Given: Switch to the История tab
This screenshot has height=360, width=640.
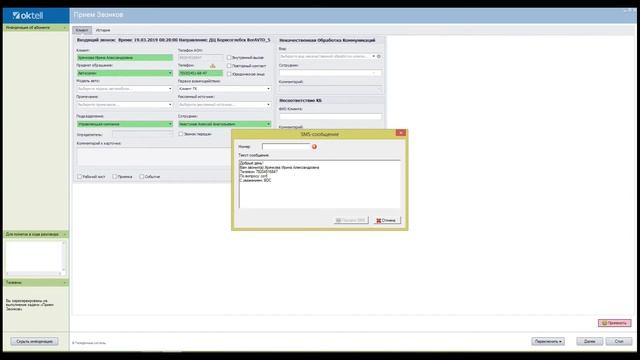Looking at the screenshot, I should pyautogui.click(x=103, y=30).
